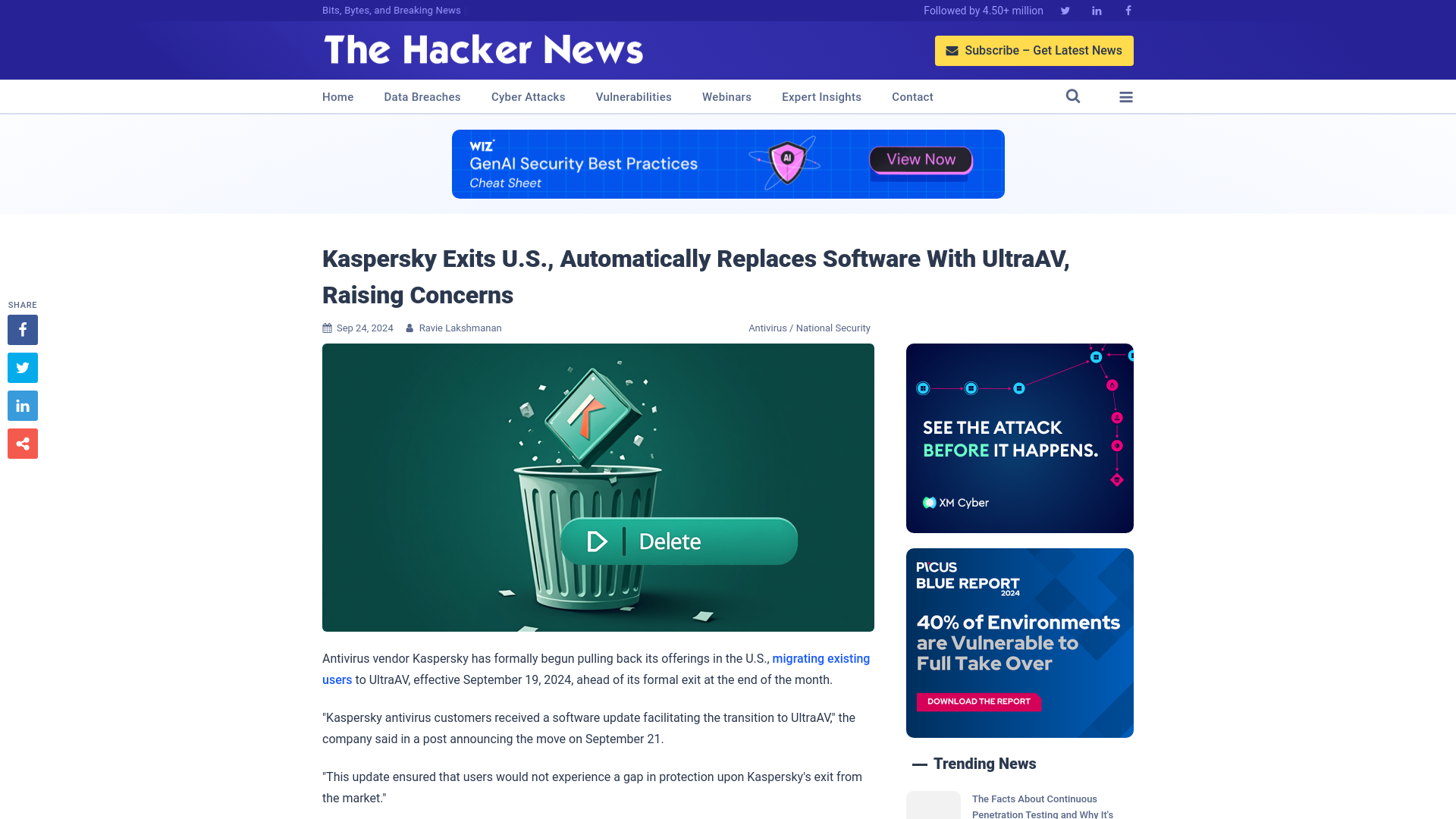The height and width of the screenshot is (819, 1456).
Task: Expand the Vulnerabilities menu item
Action: [x=634, y=96]
